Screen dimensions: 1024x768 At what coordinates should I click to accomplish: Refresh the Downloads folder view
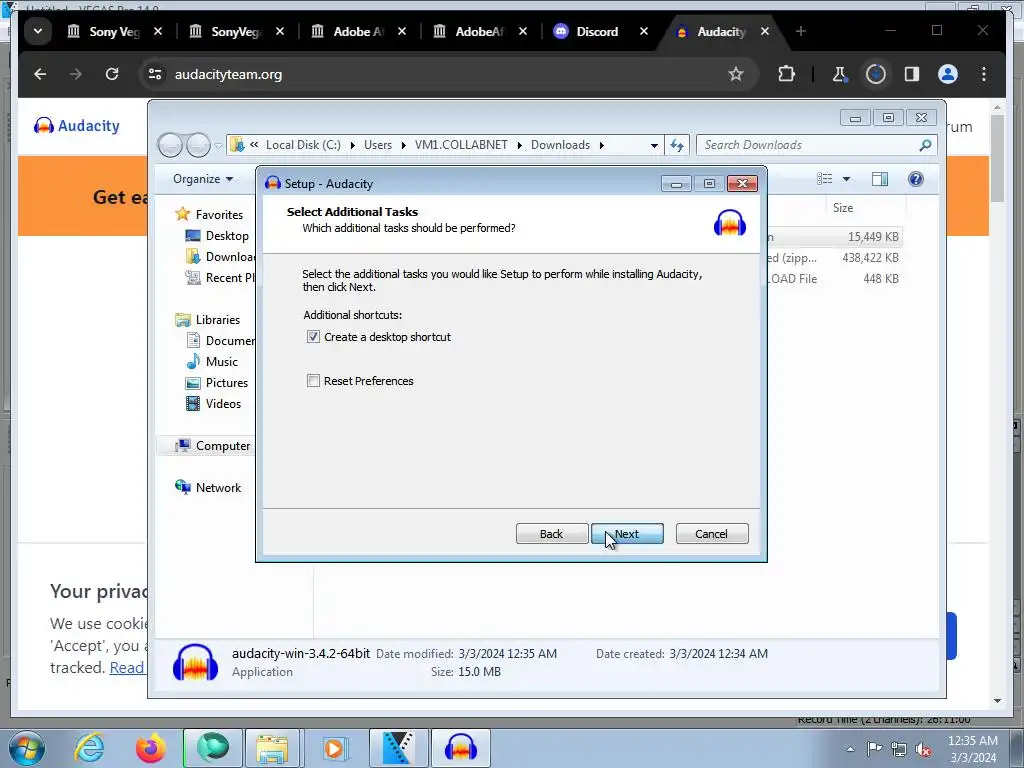(x=677, y=145)
